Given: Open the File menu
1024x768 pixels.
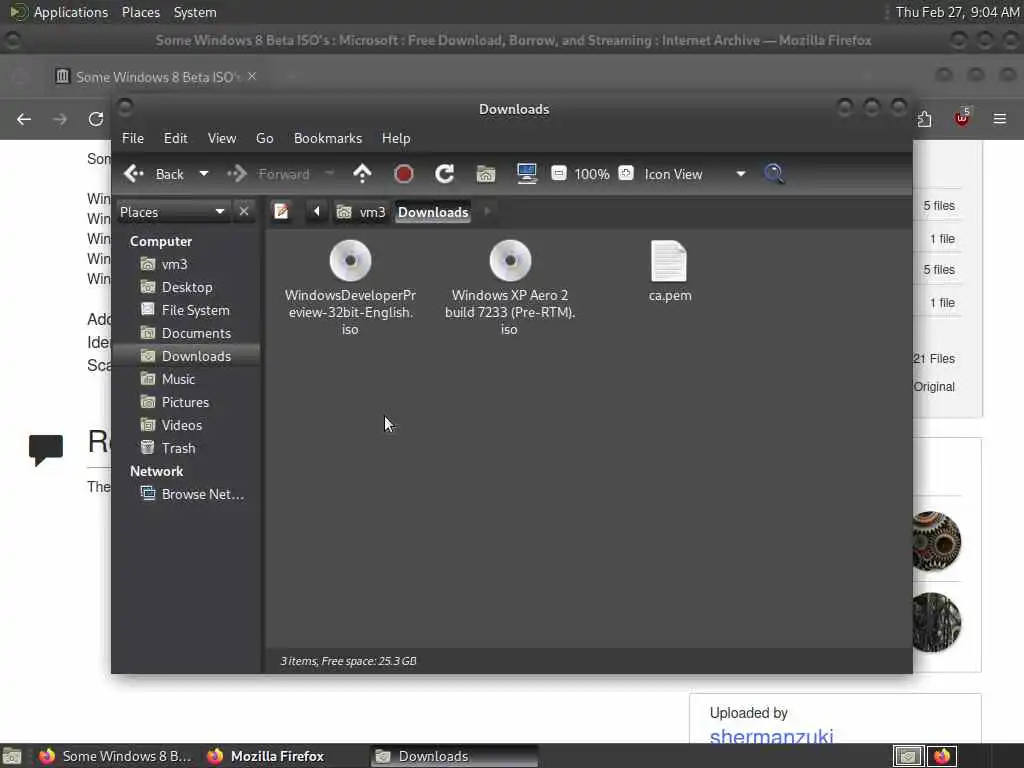Looking at the screenshot, I should [133, 138].
